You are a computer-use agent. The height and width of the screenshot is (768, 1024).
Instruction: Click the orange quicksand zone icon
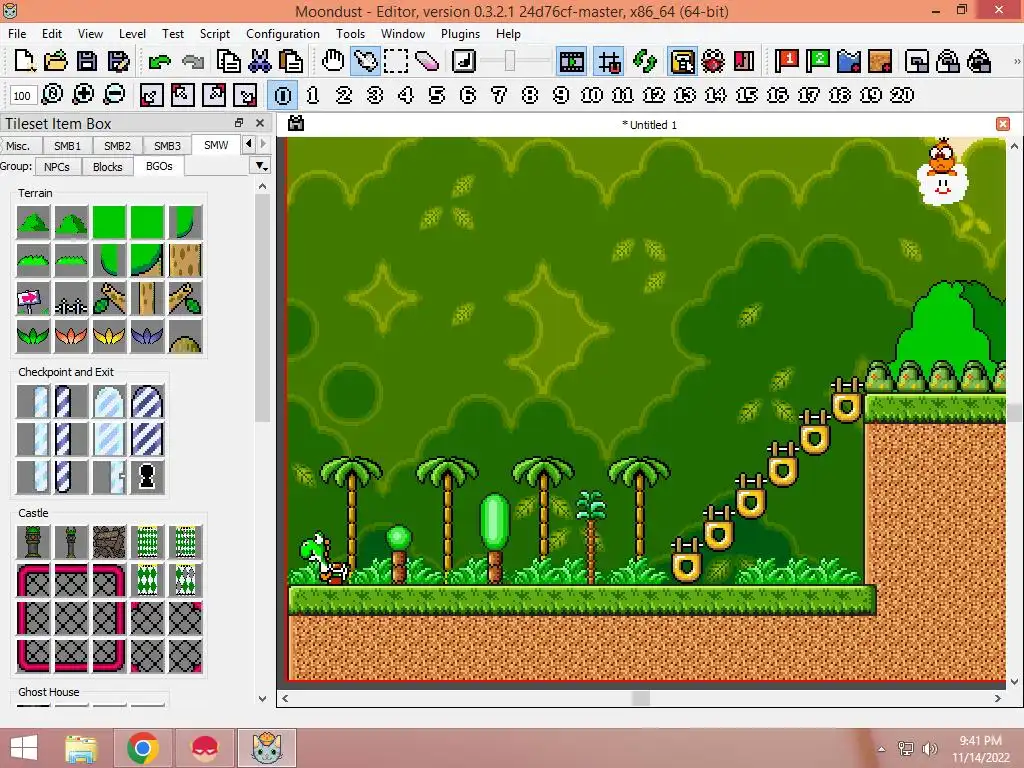(880, 61)
